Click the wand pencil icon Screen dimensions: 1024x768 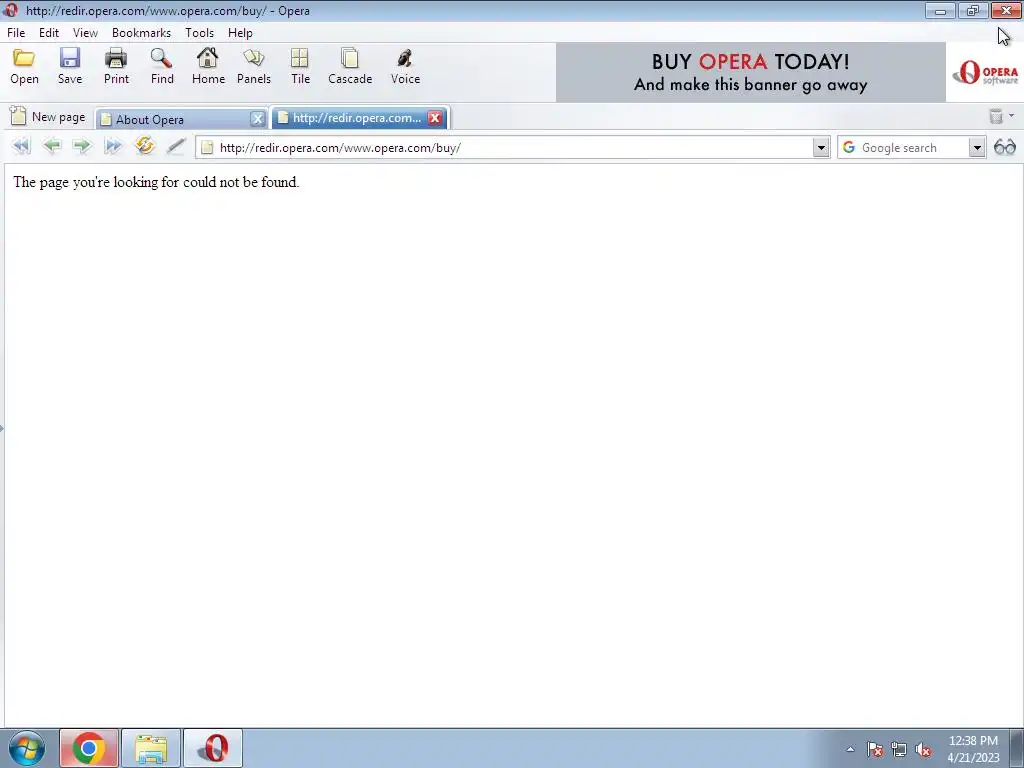(x=176, y=146)
